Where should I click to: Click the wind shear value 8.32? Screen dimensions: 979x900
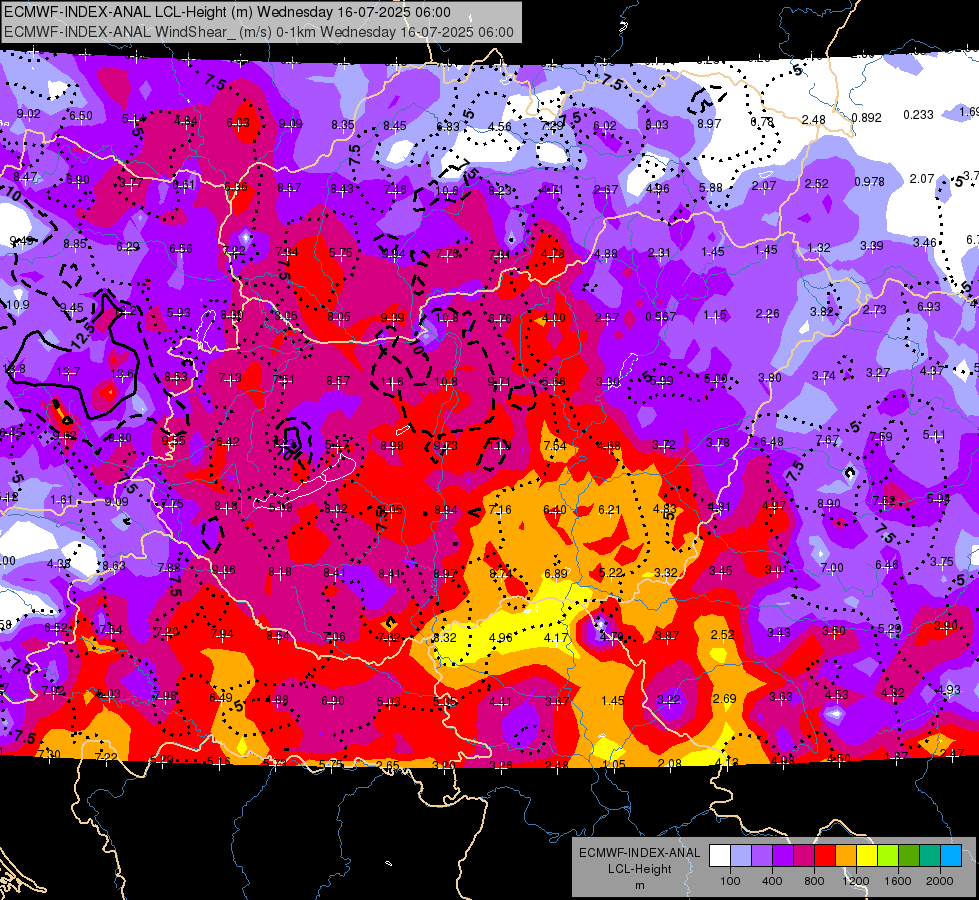click(x=444, y=638)
